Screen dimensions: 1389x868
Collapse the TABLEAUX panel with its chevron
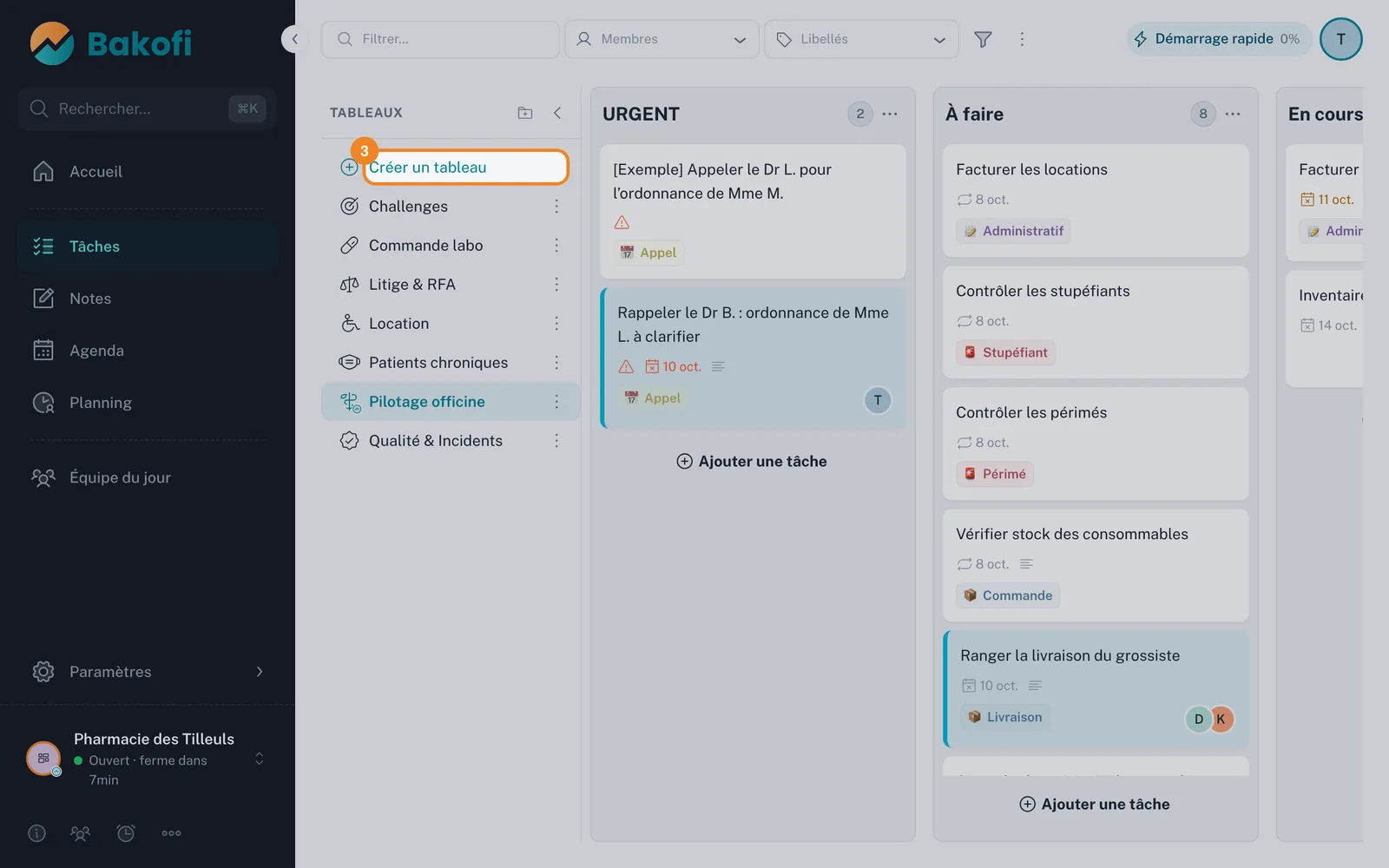[557, 113]
